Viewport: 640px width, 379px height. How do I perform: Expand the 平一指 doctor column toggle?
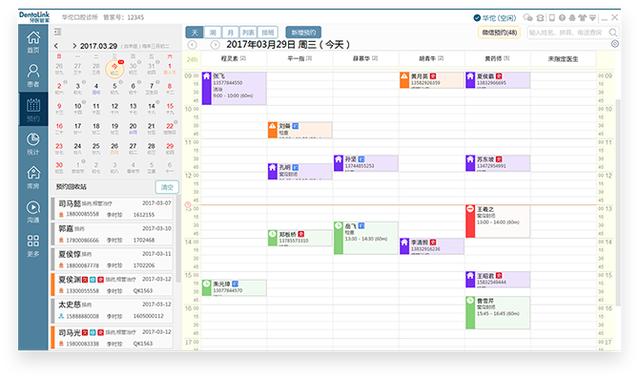[309, 58]
